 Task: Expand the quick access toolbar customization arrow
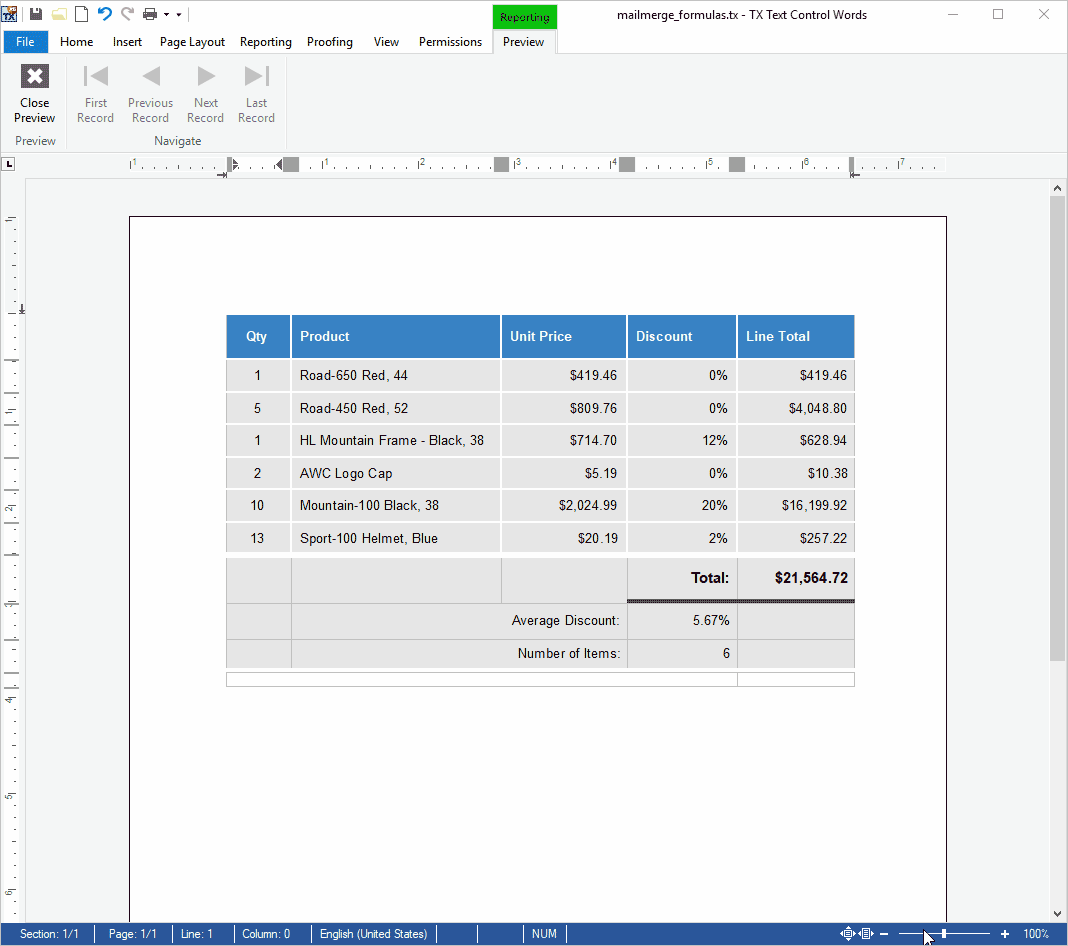(178, 16)
